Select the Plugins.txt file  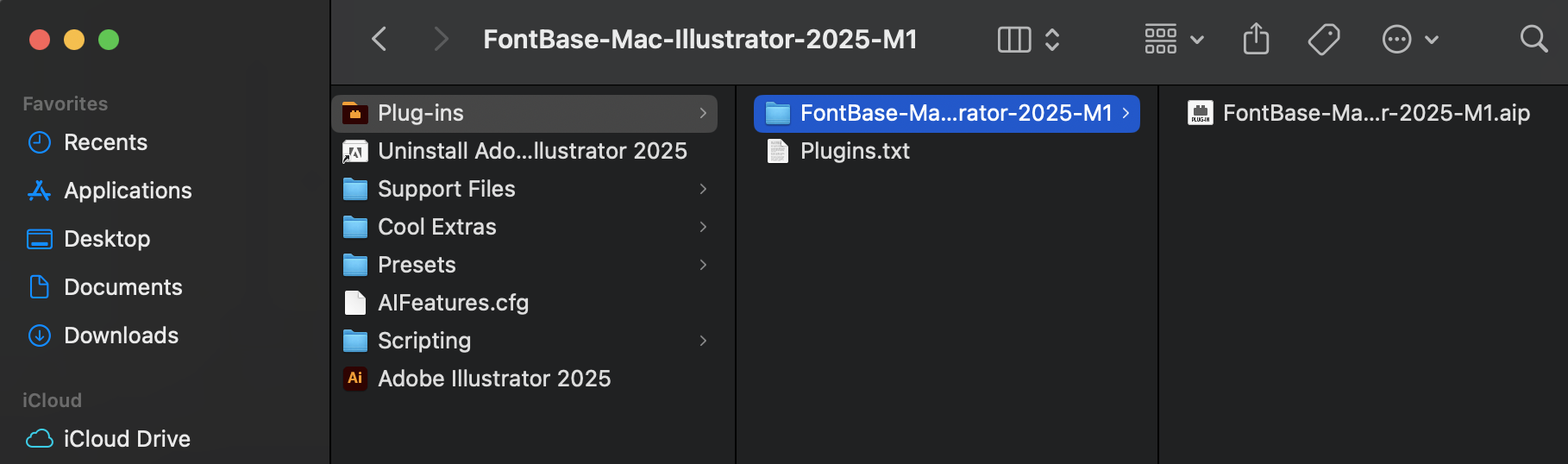[x=947, y=151]
